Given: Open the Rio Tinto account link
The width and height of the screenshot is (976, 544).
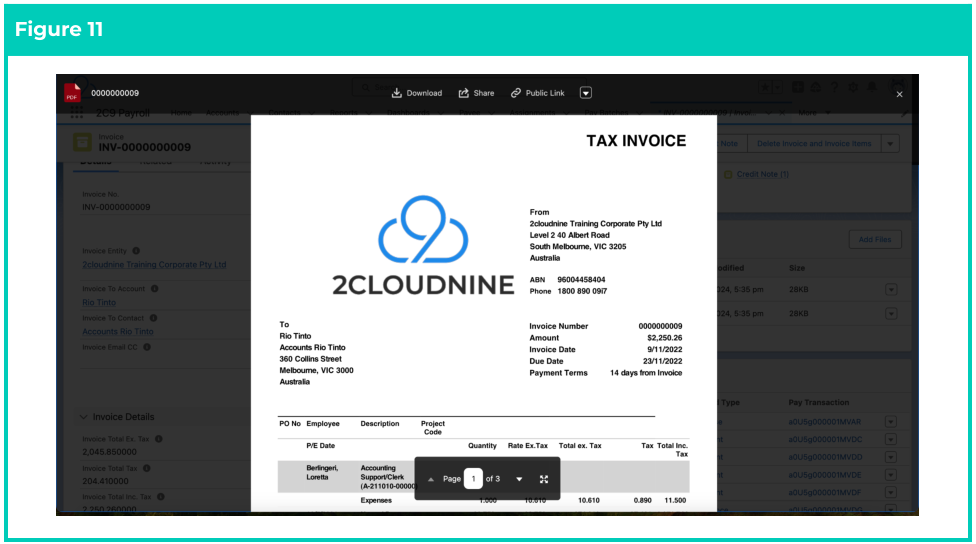Looking at the screenshot, I should 99,302.
